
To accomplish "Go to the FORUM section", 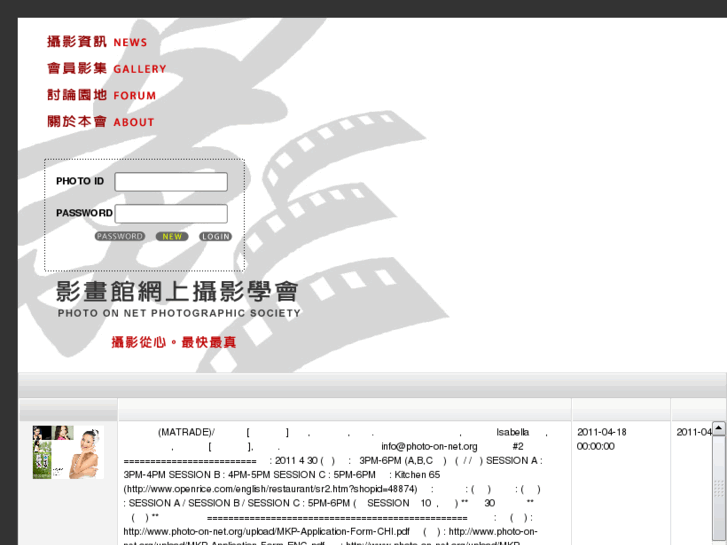I will point(101,95).
